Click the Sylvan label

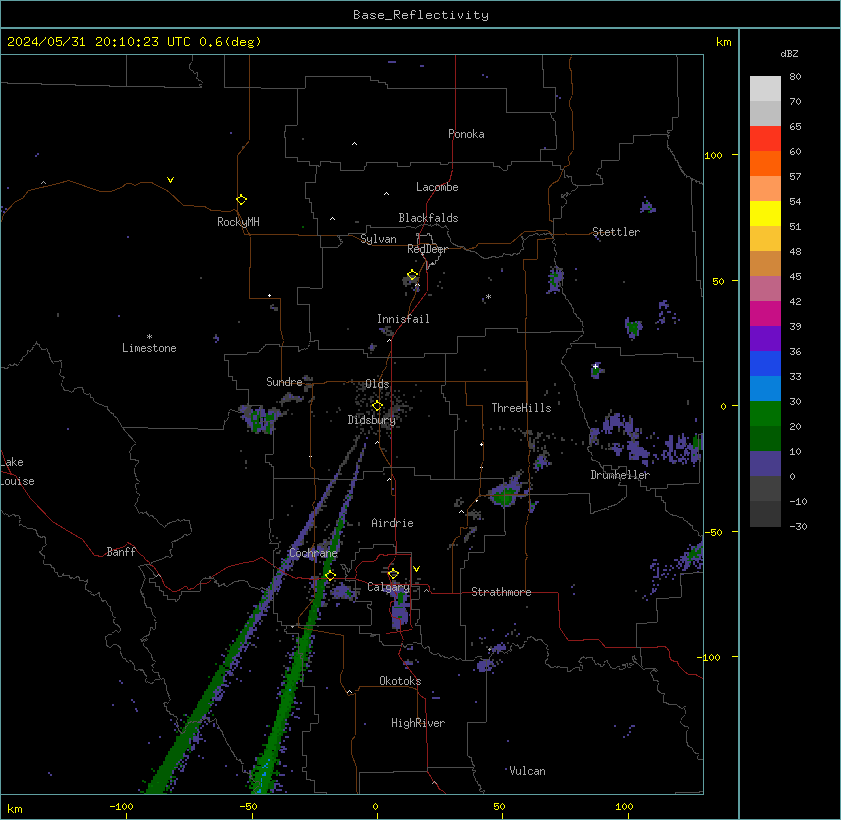point(378,239)
